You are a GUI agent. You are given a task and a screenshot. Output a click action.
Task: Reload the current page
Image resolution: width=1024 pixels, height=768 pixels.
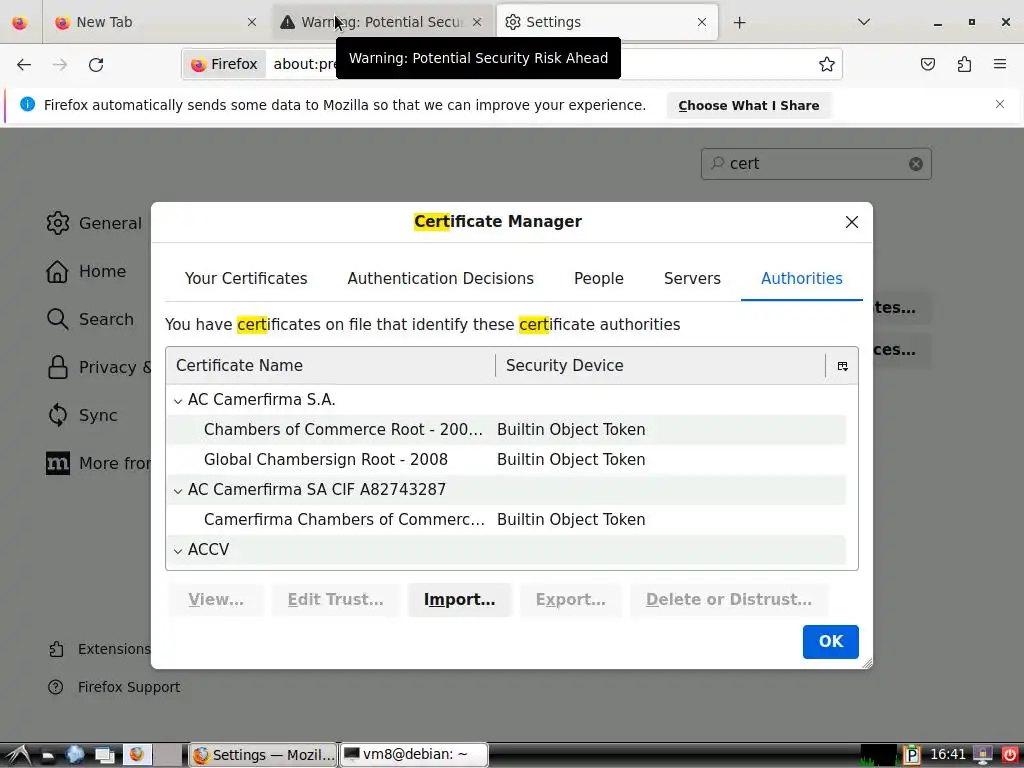96,65
